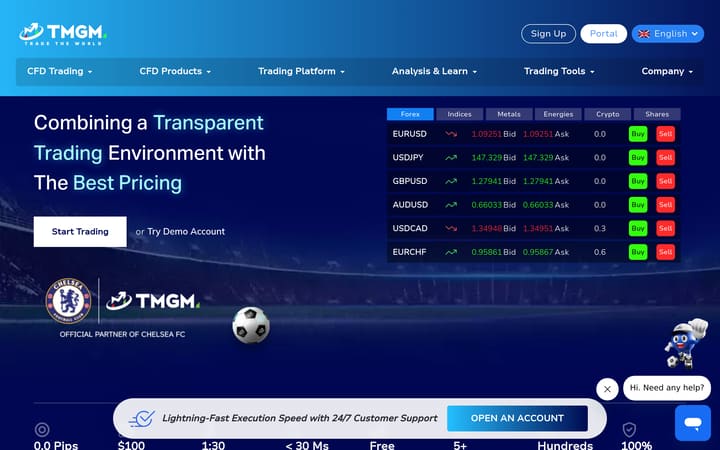Click Try Demo Account link
720x450 pixels.
click(x=186, y=232)
